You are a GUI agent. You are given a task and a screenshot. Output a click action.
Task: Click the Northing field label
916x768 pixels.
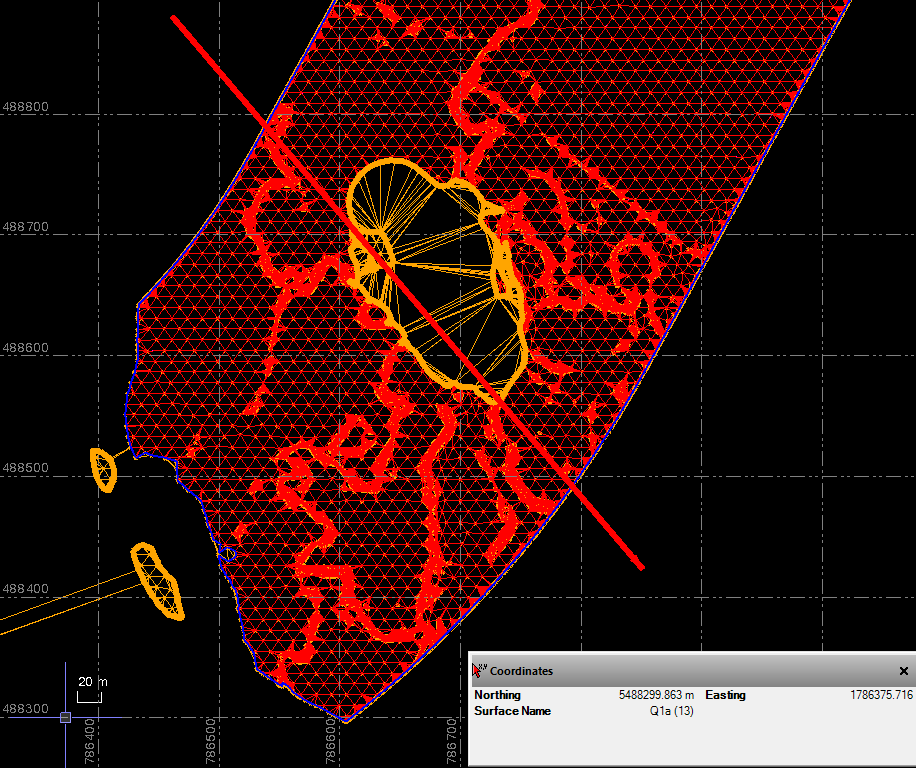(x=497, y=694)
